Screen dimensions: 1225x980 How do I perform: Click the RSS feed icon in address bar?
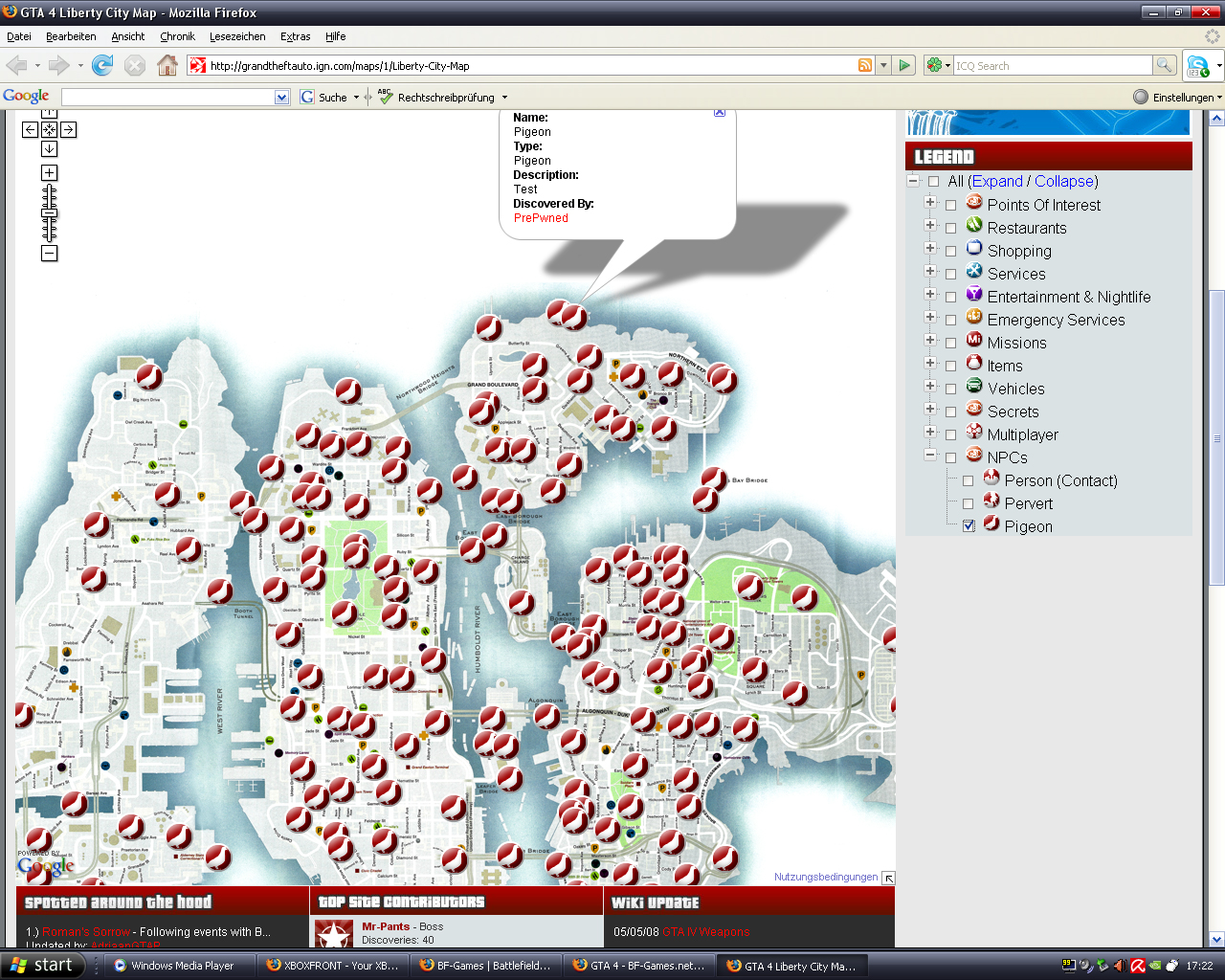click(x=865, y=65)
